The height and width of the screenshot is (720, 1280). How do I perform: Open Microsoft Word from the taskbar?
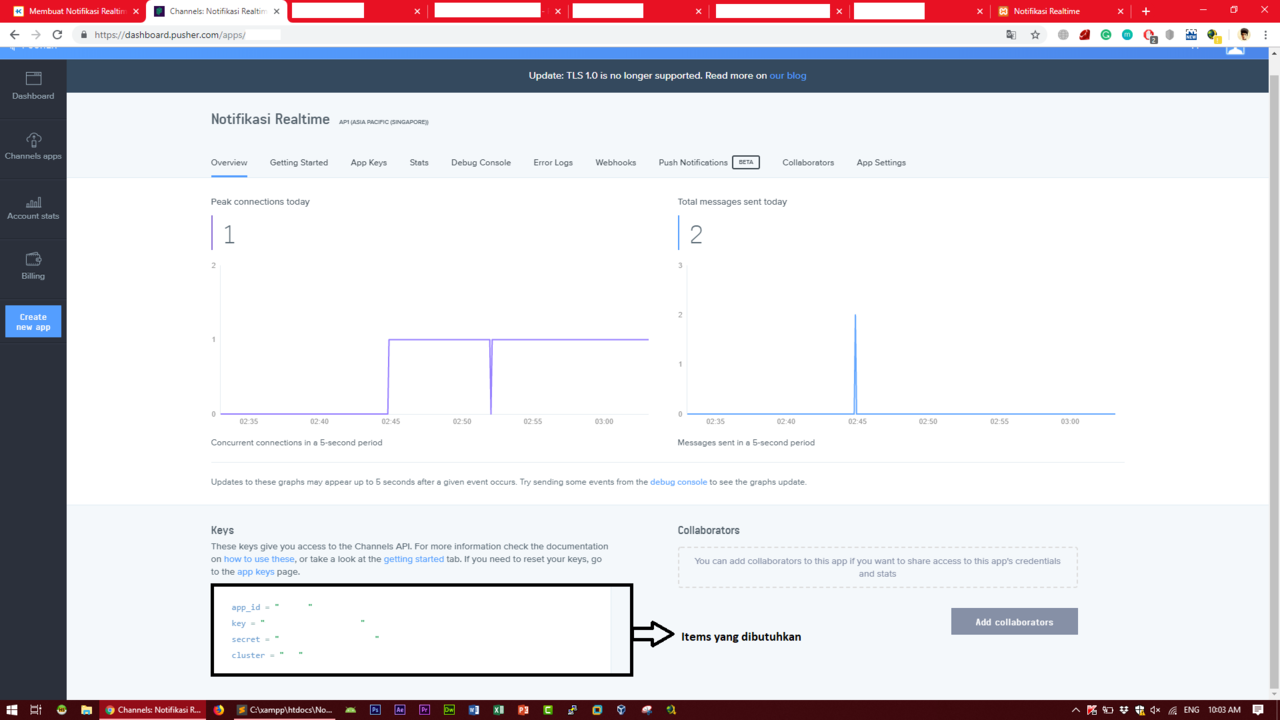coord(474,710)
